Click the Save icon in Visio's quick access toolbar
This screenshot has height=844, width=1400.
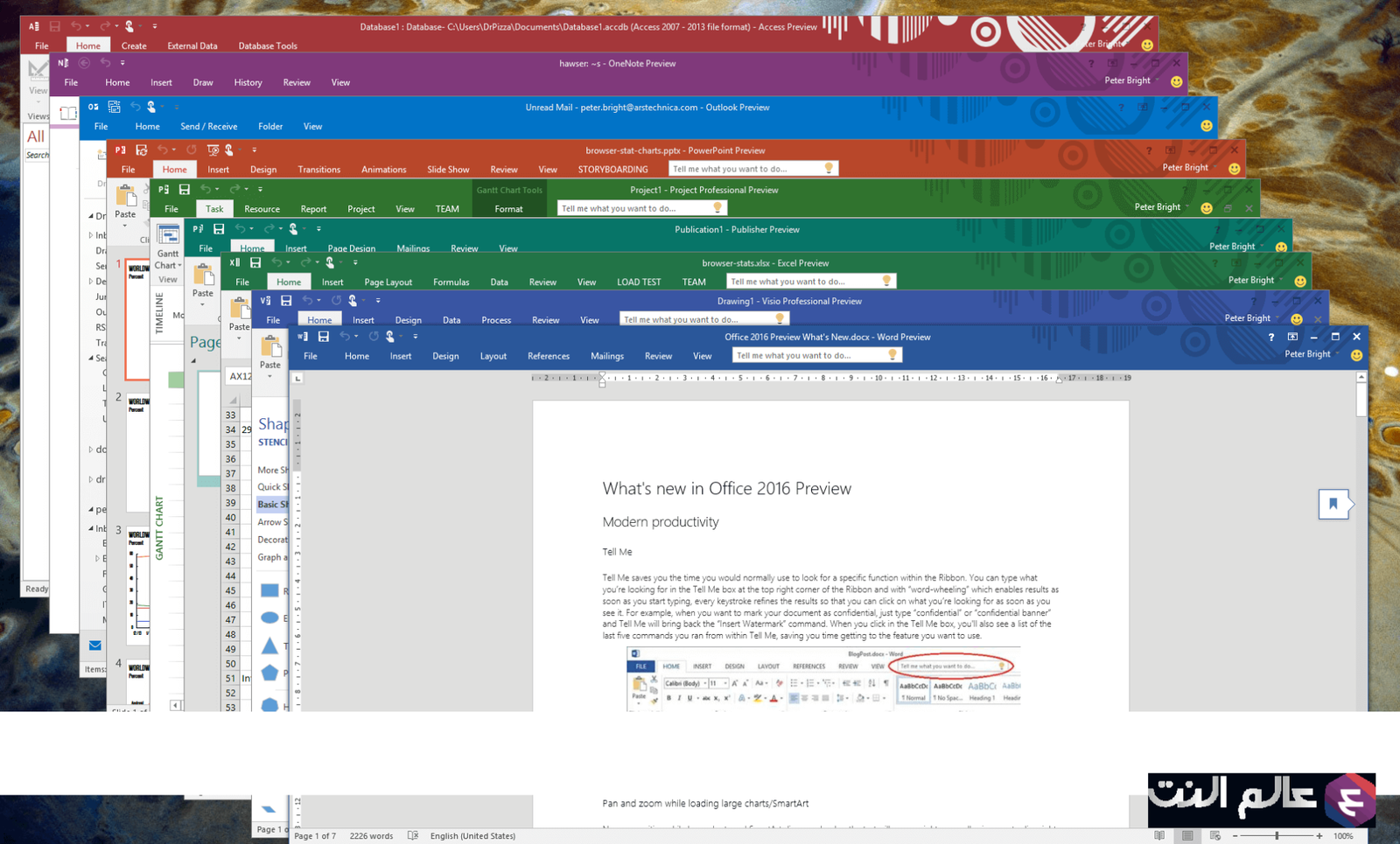286,301
